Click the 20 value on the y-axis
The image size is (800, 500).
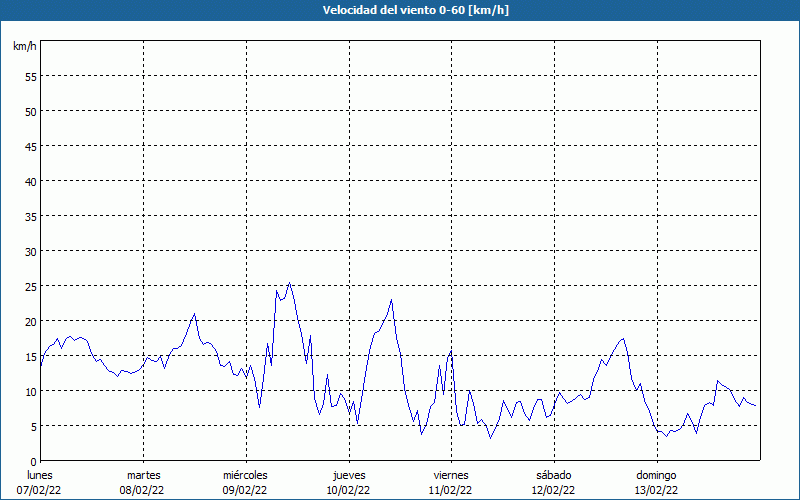click(x=31, y=321)
